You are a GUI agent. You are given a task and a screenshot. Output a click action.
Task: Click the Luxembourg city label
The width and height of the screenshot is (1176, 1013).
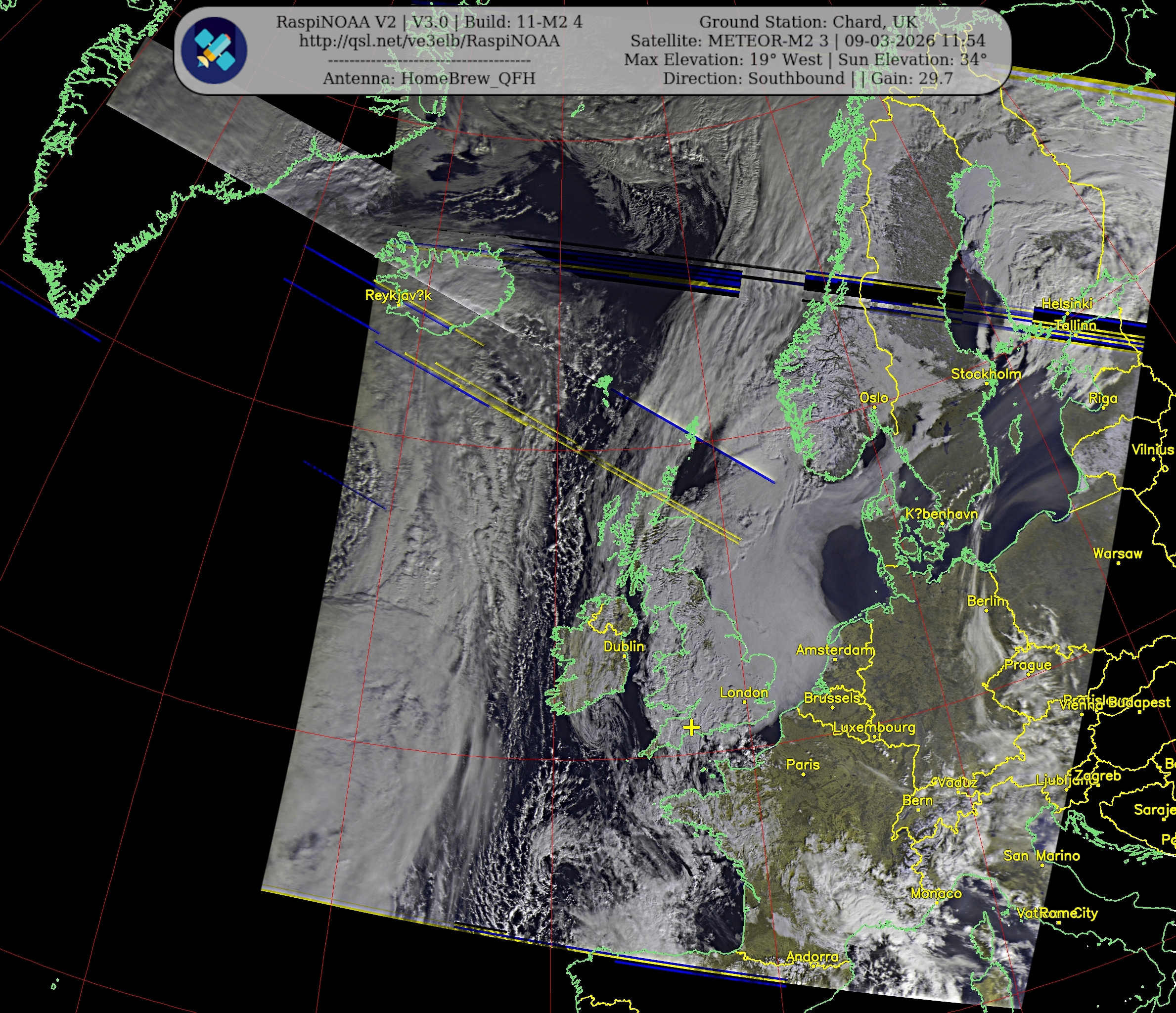(873, 728)
